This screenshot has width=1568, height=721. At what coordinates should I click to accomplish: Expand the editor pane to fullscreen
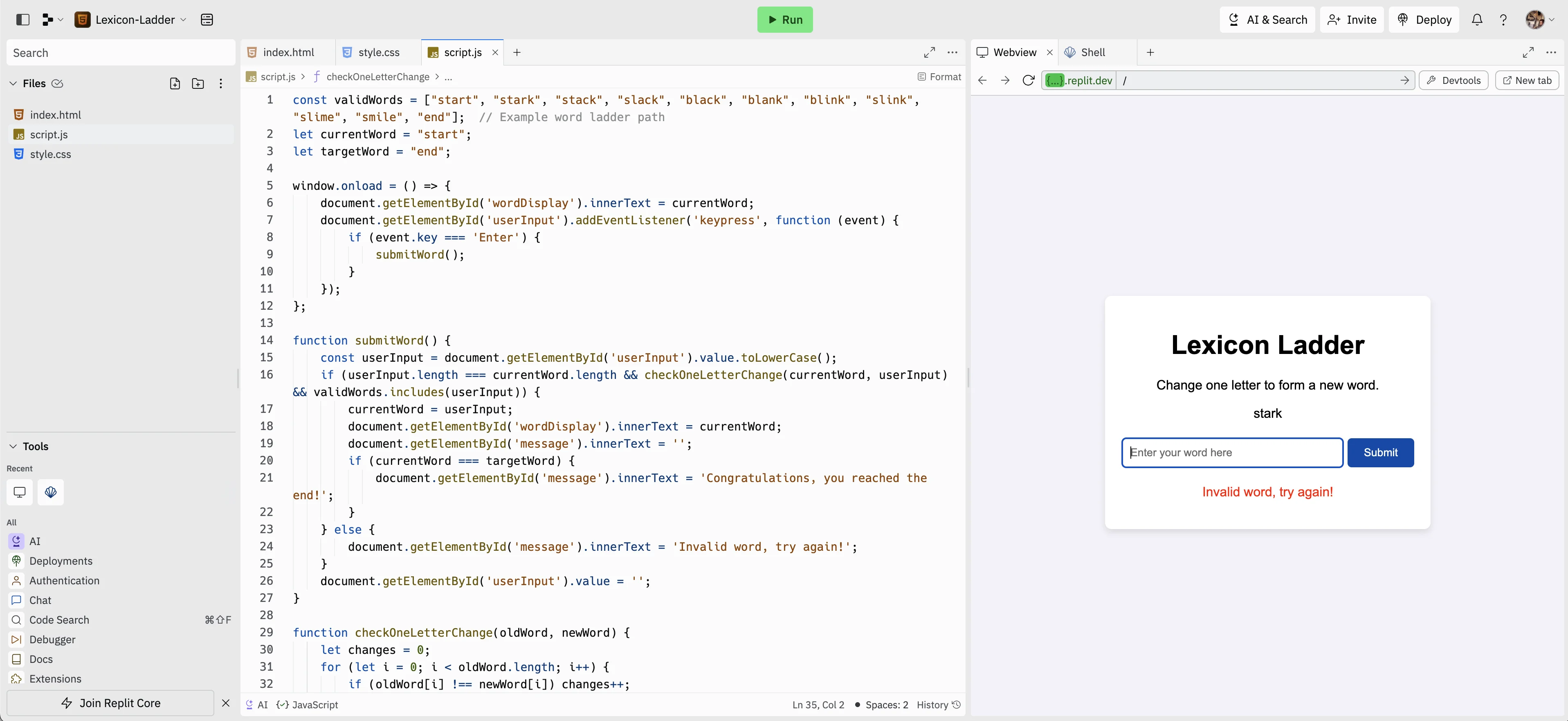929,52
